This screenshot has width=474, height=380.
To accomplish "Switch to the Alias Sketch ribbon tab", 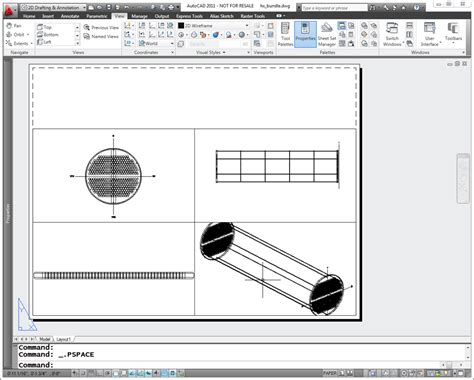I will (222, 16).
